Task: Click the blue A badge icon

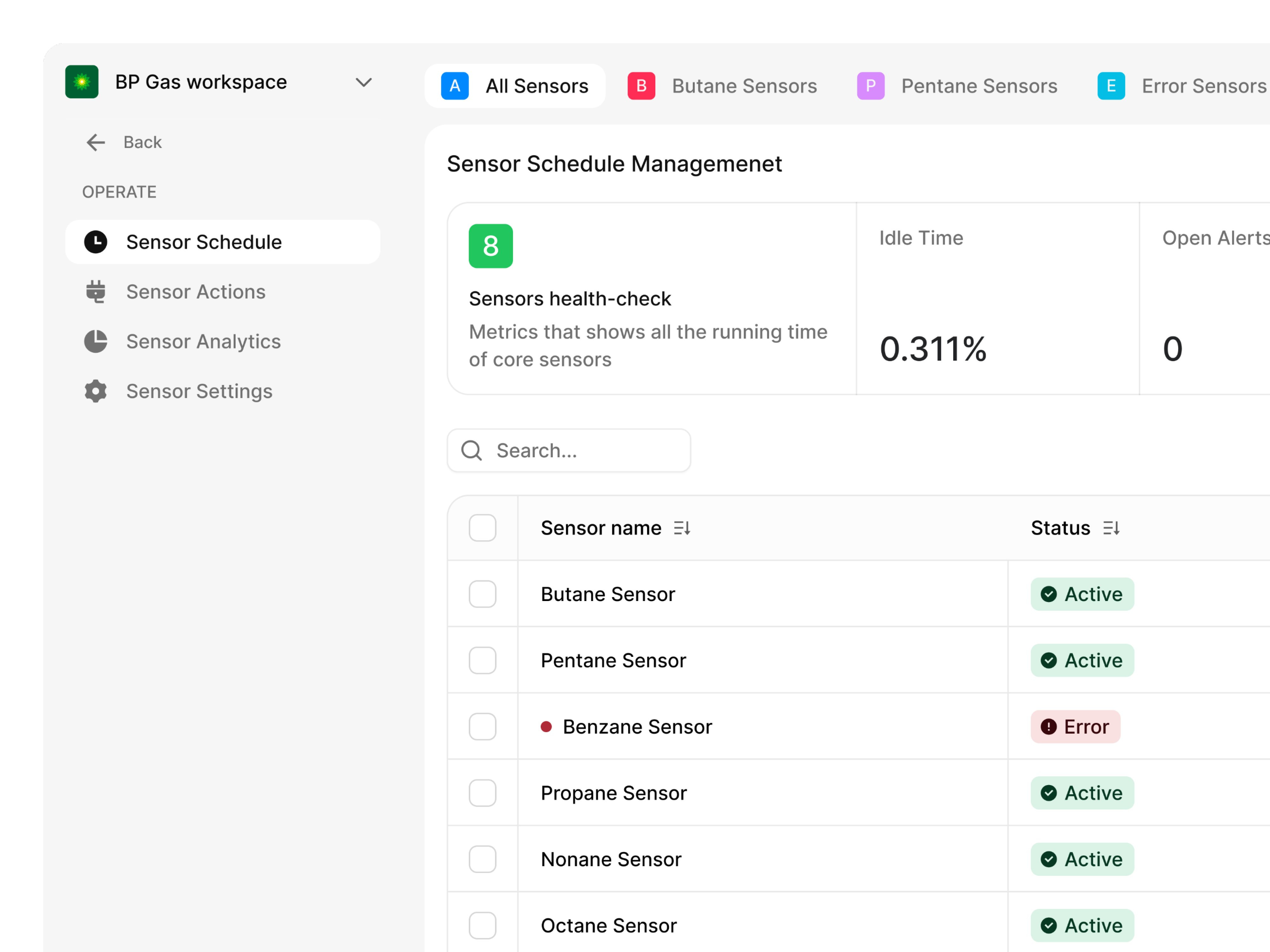Action: tap(455, 86)
